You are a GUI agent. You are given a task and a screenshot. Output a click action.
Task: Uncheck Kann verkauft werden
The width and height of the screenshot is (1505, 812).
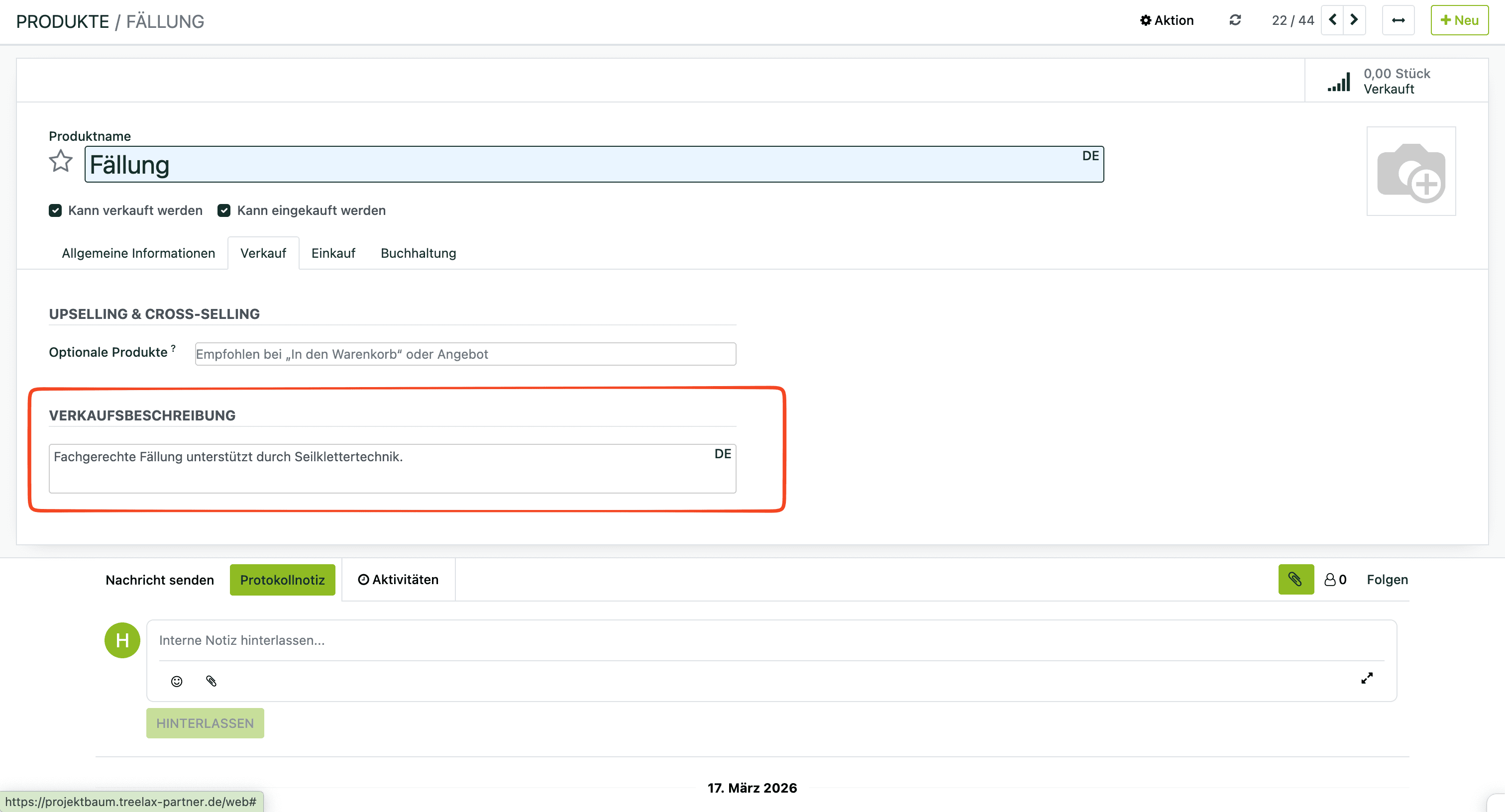pyautogui.click(x=56, y=210)
